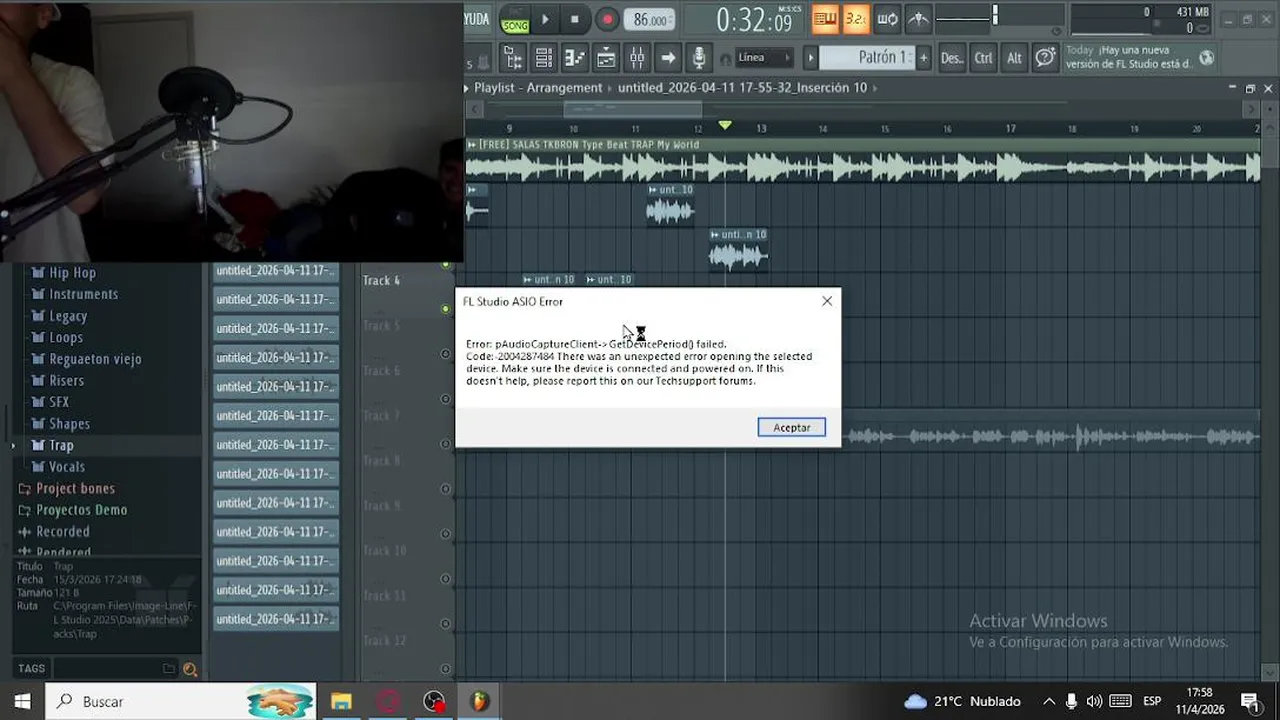The width and height of the screenshot is (1280, 720).
Task: Open the Línea snap dropdown
Action: [764, 57]
